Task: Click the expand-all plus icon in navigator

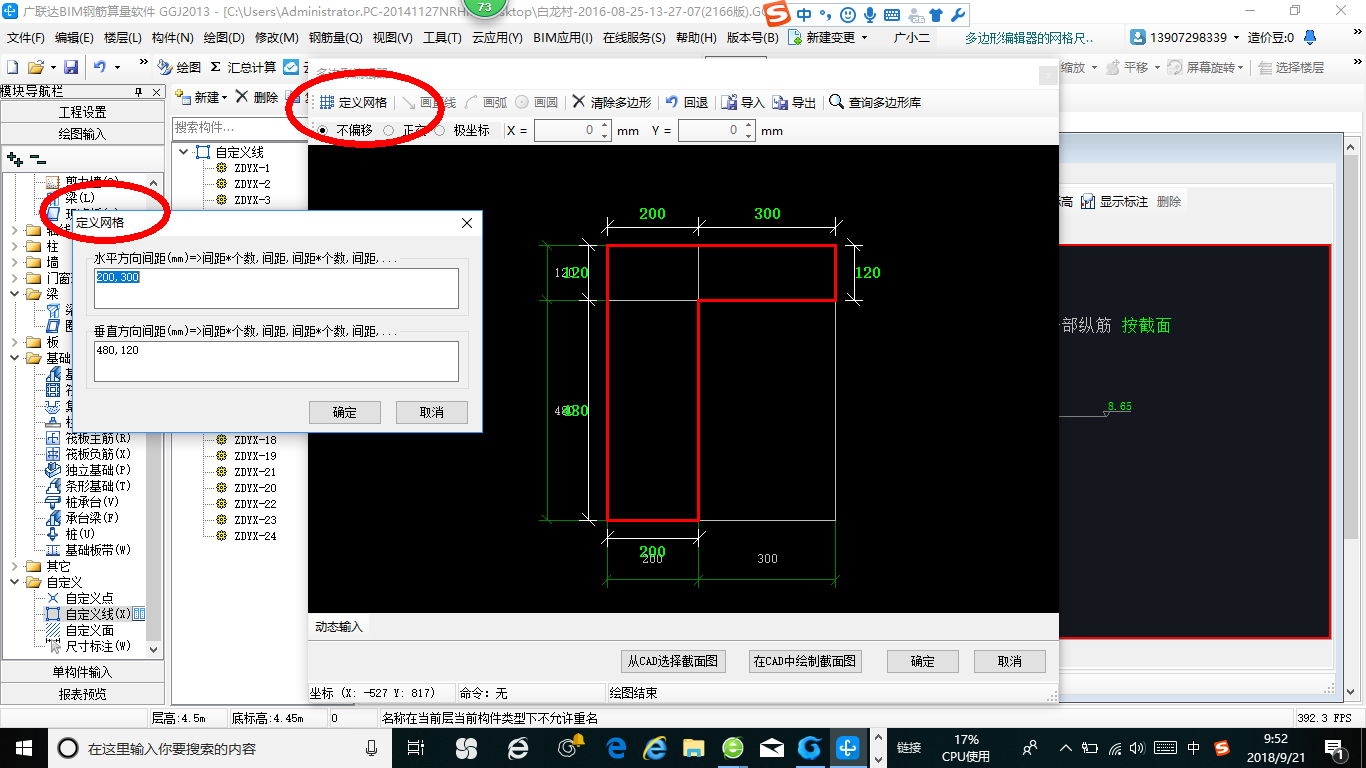Action: pos(14,158)
